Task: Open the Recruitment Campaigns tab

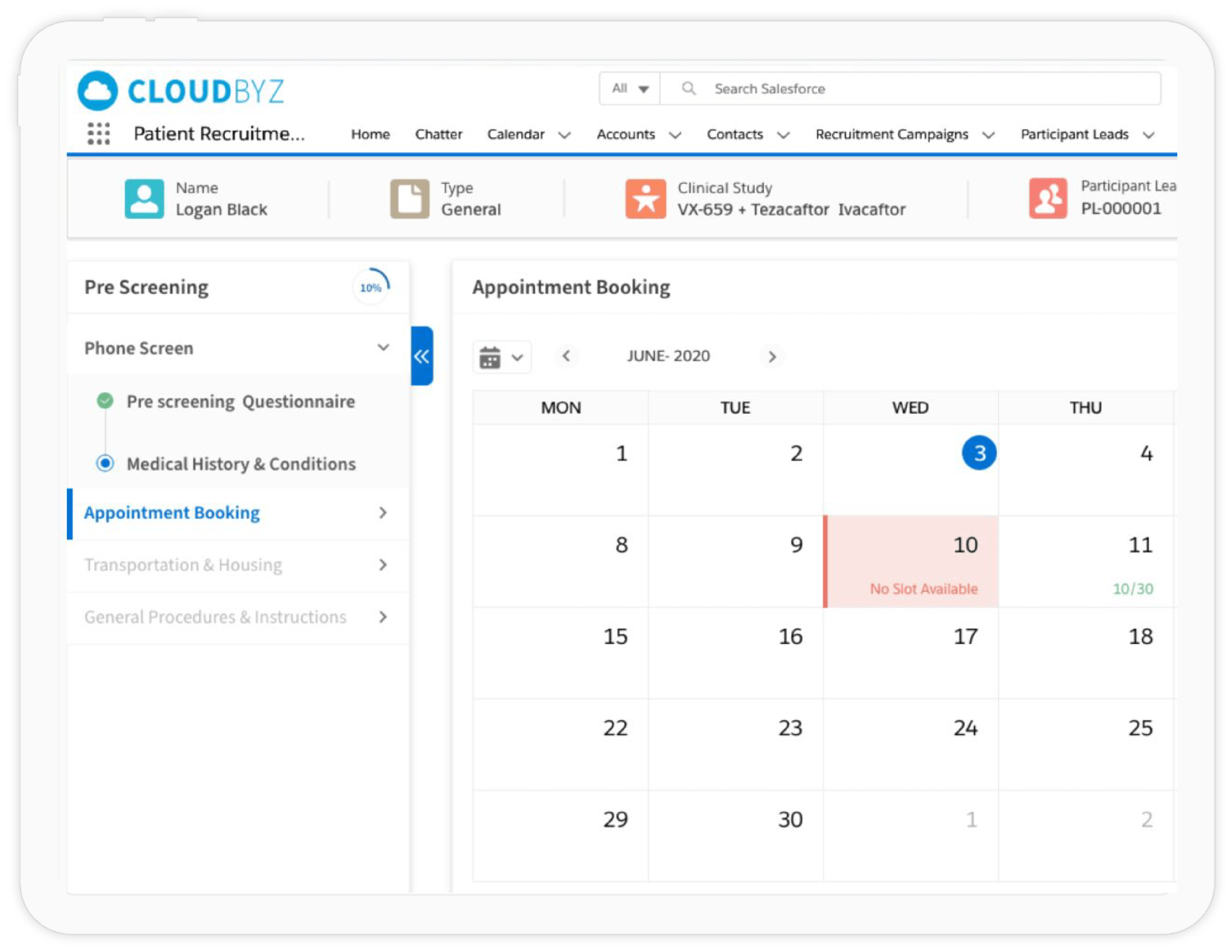Action: 892,134
